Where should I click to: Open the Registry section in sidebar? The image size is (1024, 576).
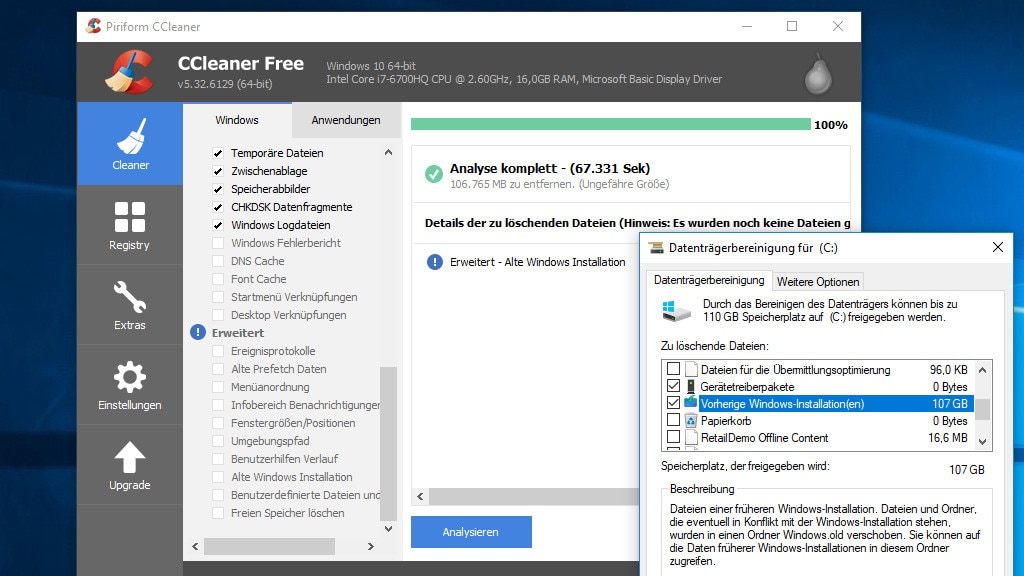tap(130, 225)
